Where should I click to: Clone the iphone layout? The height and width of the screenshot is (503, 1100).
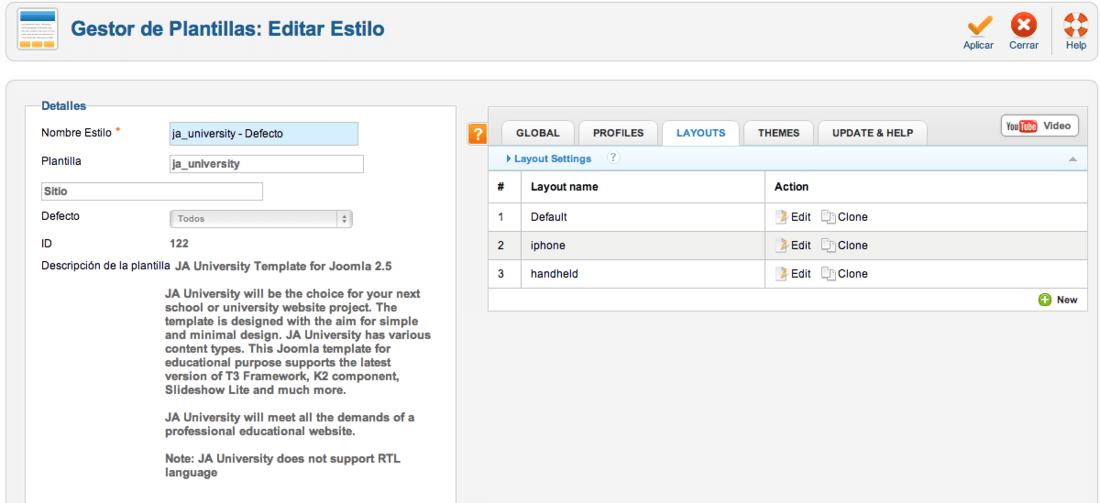coord(845,245)
